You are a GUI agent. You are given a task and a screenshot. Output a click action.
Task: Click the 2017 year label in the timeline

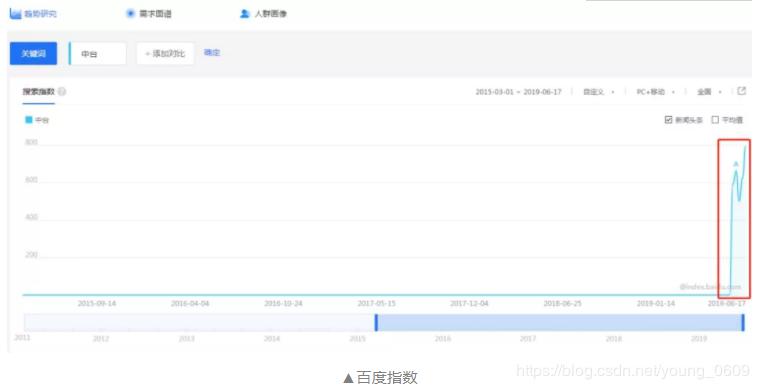528,339
